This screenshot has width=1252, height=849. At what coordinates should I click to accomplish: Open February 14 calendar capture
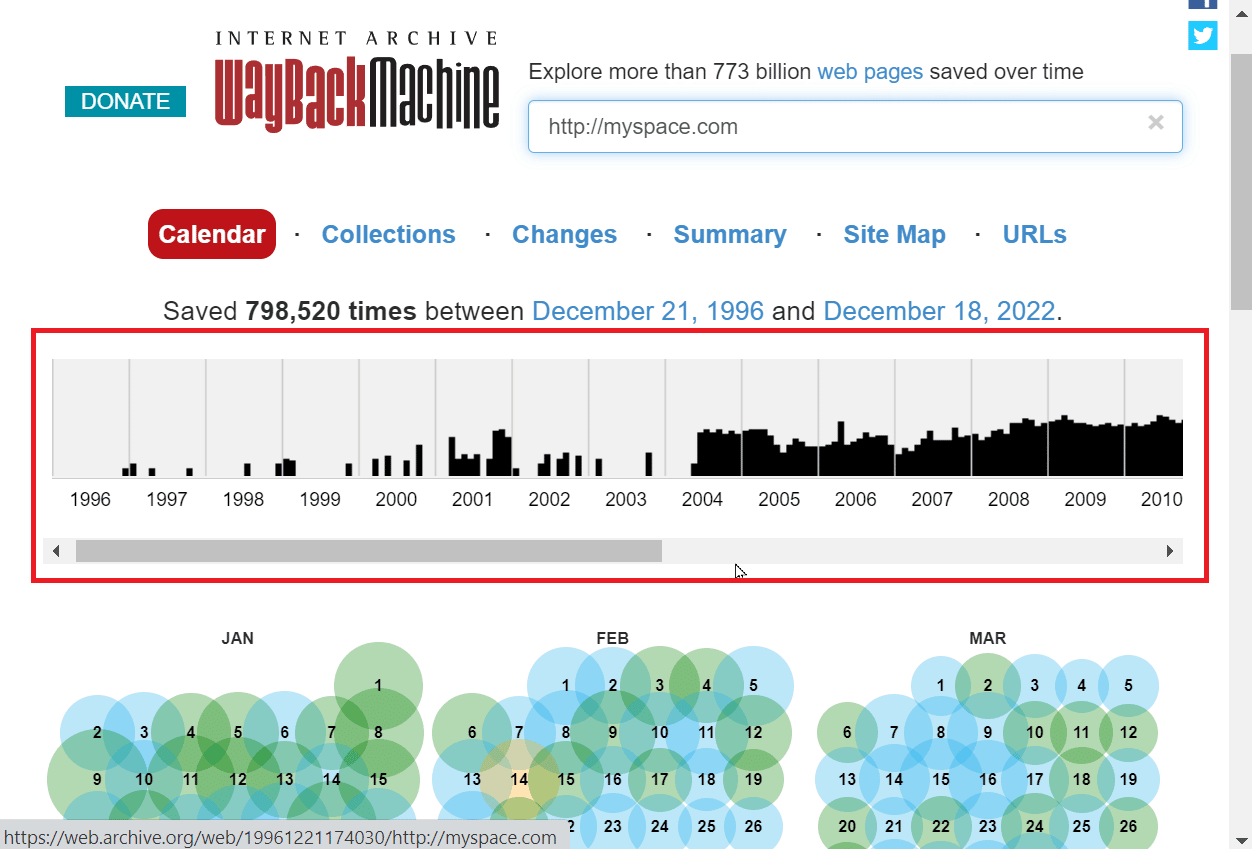(519, 780)
